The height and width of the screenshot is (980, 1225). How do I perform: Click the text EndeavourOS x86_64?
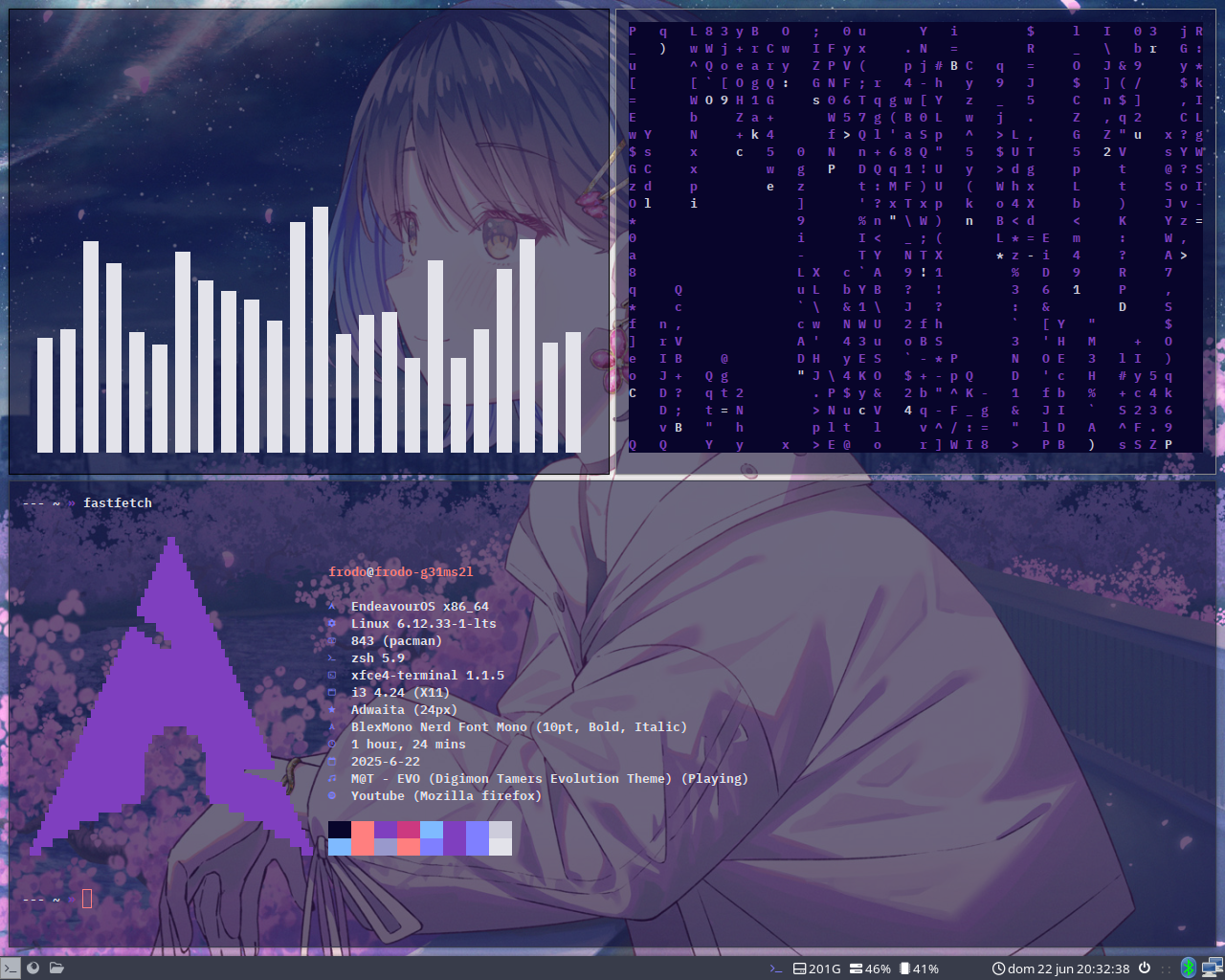(x=420, y=607)
